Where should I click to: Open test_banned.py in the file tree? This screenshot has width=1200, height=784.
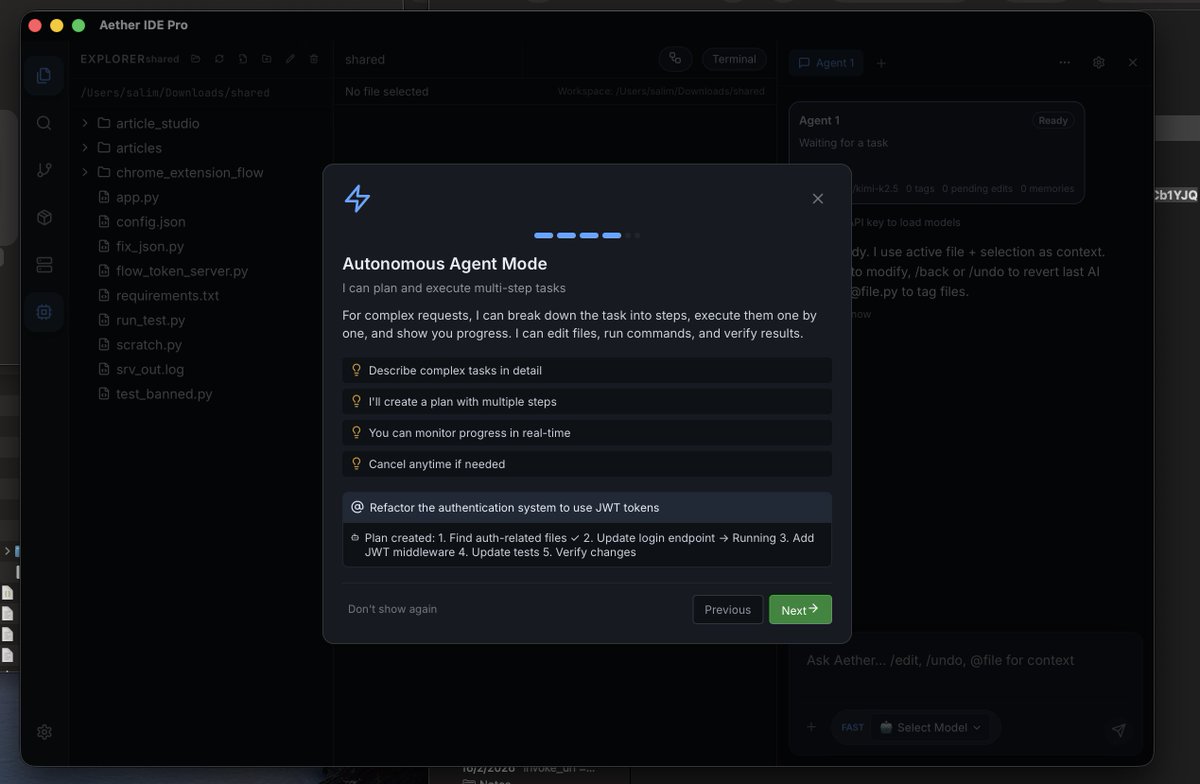pos(164,394)
